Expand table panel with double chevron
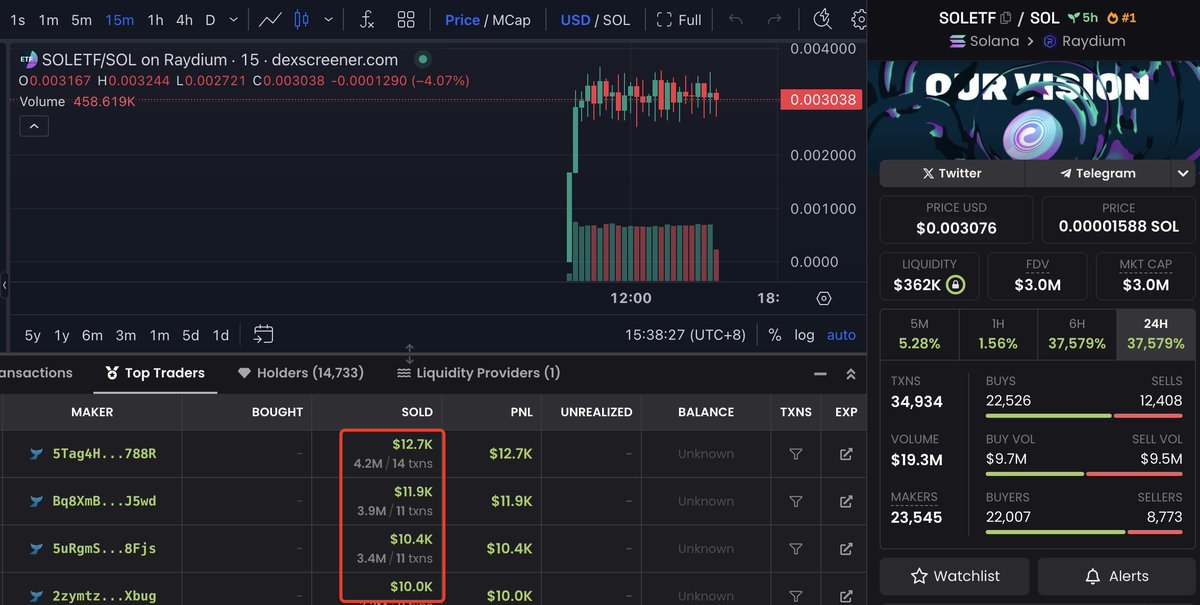The height and width of the screenshot is (605, 1200). [x=851, y=374]
